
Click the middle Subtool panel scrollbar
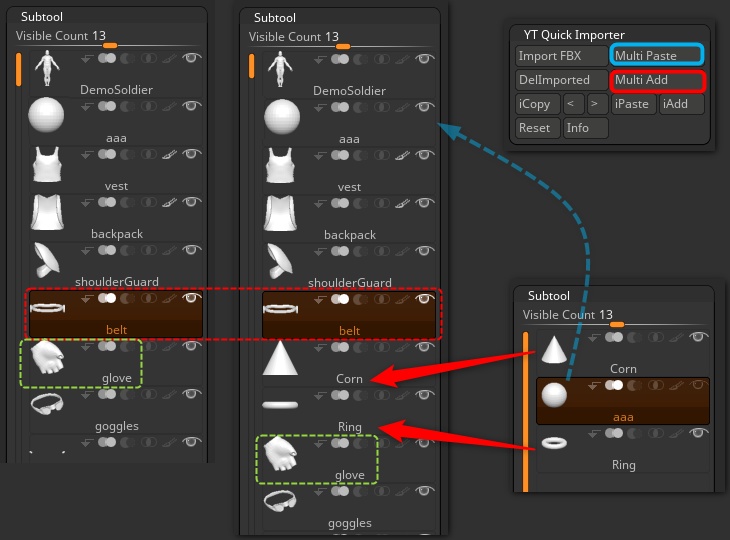pos(251,66)
